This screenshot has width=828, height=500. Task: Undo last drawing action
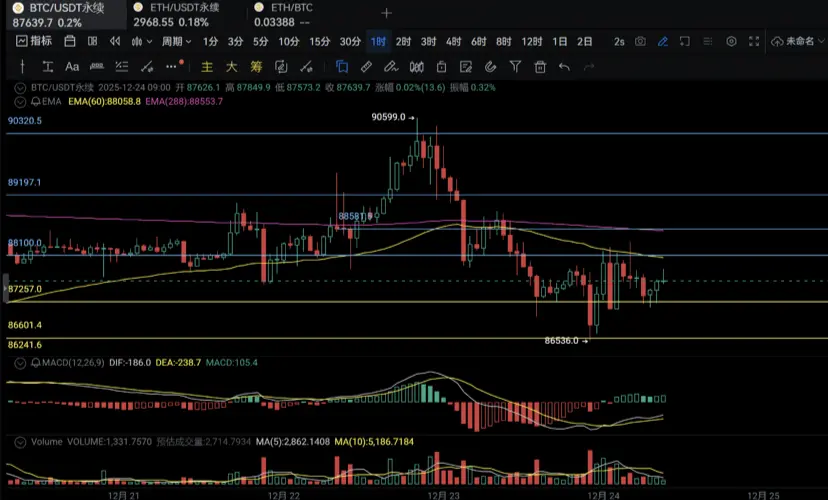coord(564,67)
